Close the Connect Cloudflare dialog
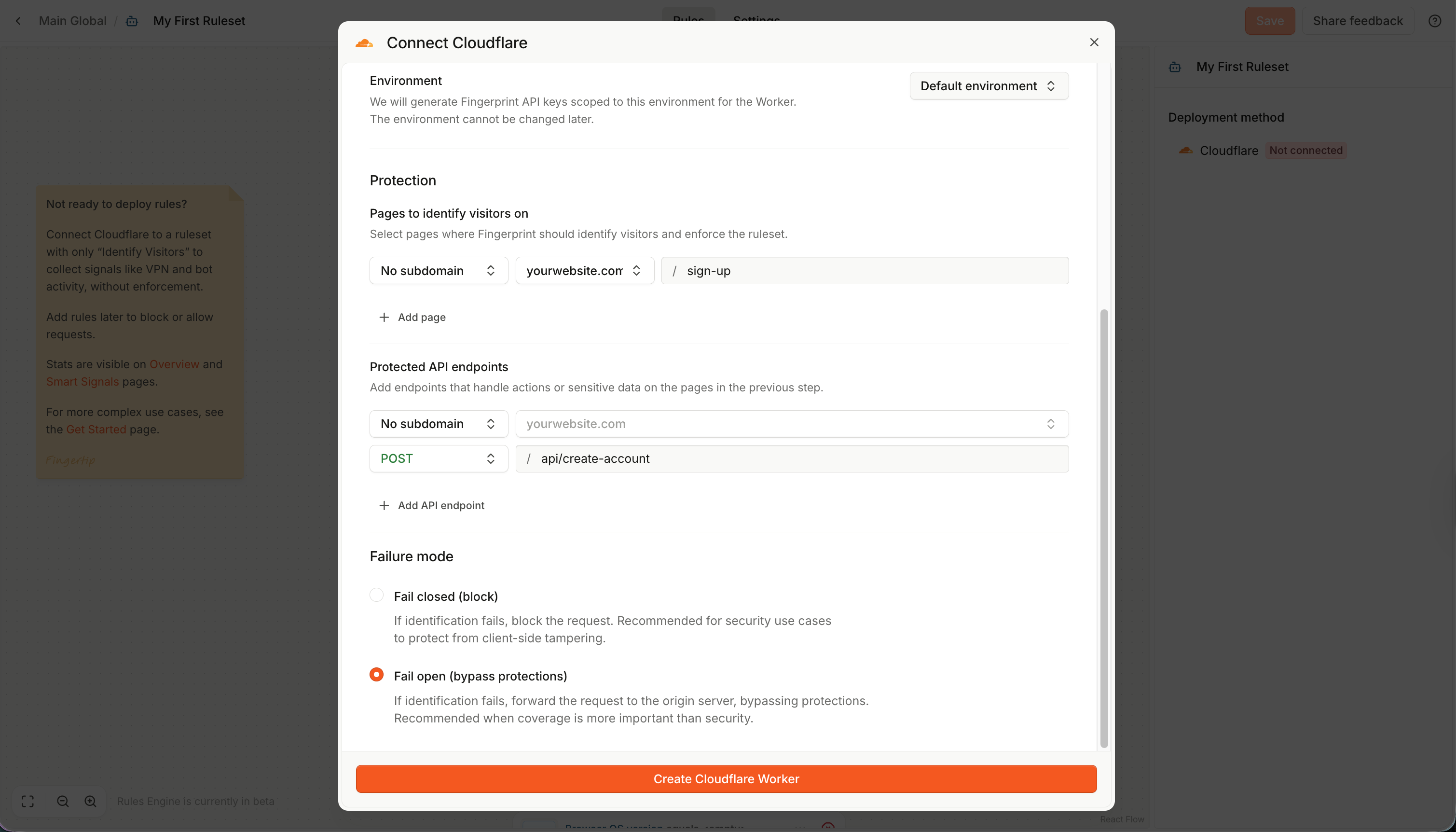Viewport: 1456px width, 832px height. [1094, 42]
